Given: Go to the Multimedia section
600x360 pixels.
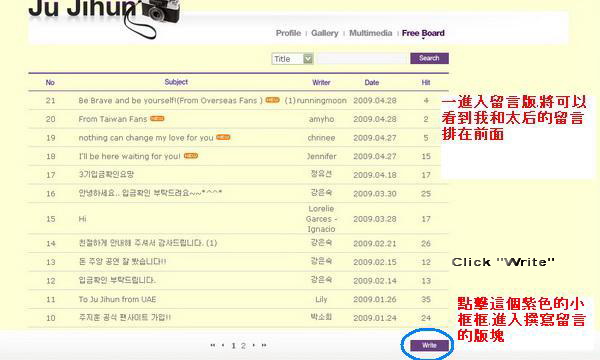Looking at the screenshot, I should click(x=370, y=33).
